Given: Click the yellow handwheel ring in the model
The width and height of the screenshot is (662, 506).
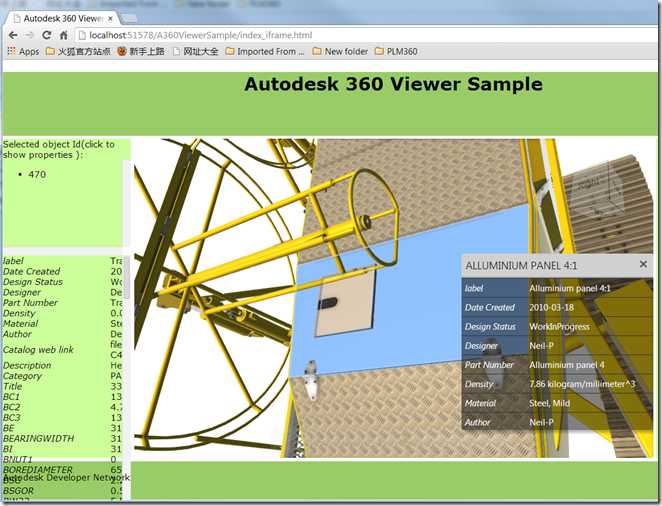Looking at the screenshot, I should click(373, 218).
